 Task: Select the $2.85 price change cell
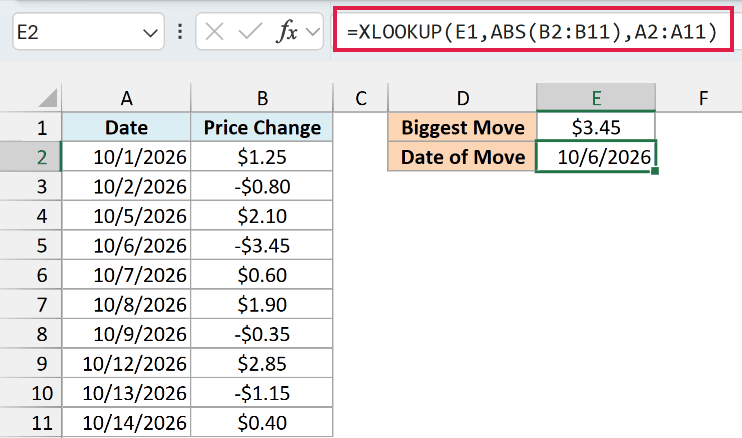point(262,363)
